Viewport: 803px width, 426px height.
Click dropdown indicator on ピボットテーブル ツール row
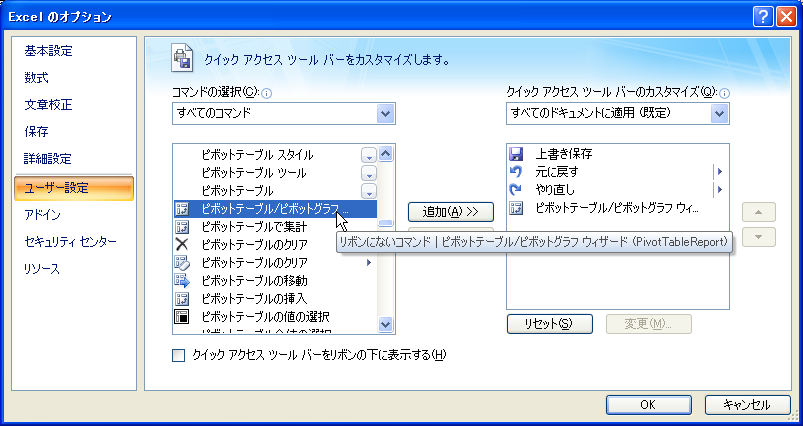click(x=369, y=173)
